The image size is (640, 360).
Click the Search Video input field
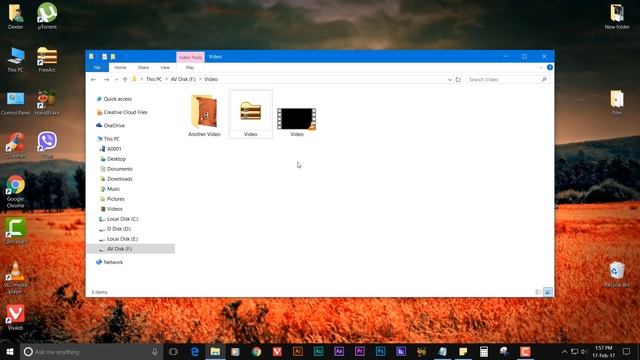504,80
